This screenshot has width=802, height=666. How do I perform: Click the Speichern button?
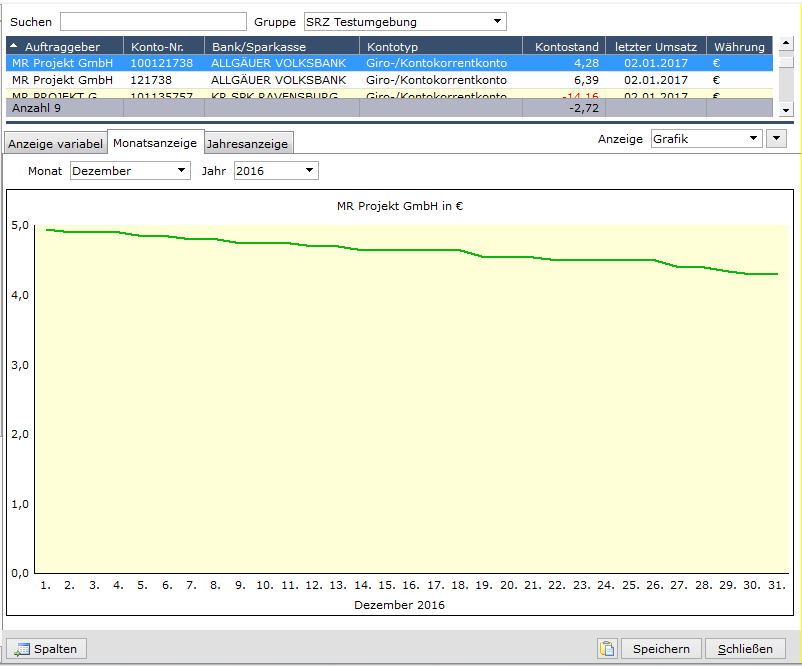pos(661,649)
